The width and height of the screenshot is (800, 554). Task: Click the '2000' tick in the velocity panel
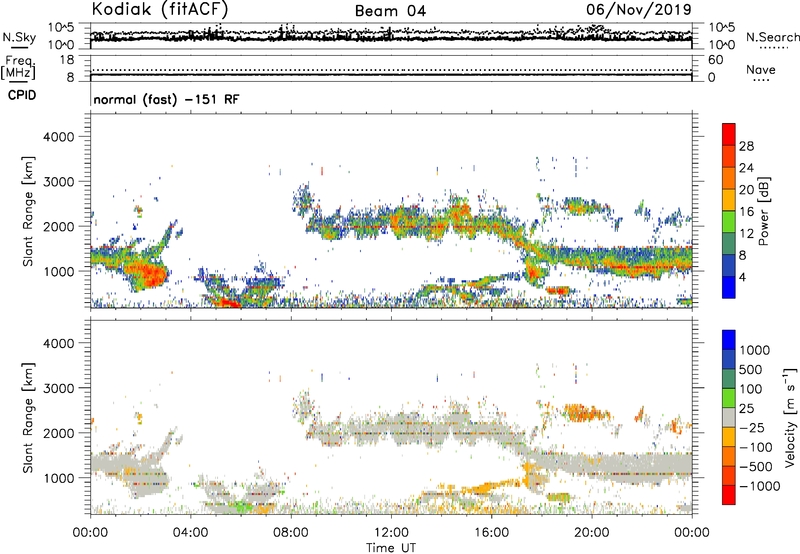click(x=58, y=433)
